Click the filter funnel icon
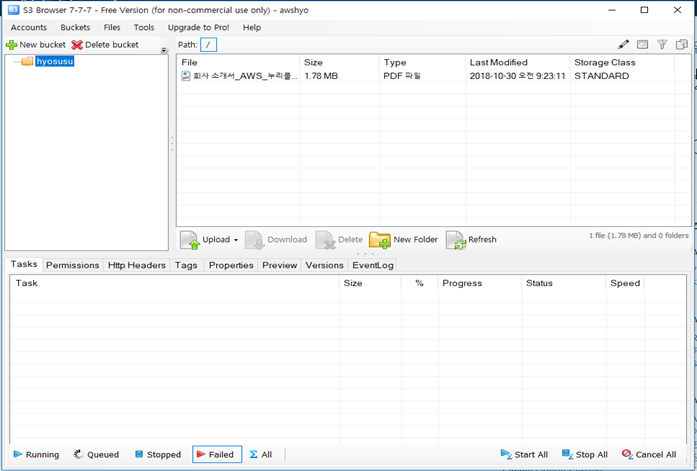Screen dimensions: 697x471 point(661,45)
